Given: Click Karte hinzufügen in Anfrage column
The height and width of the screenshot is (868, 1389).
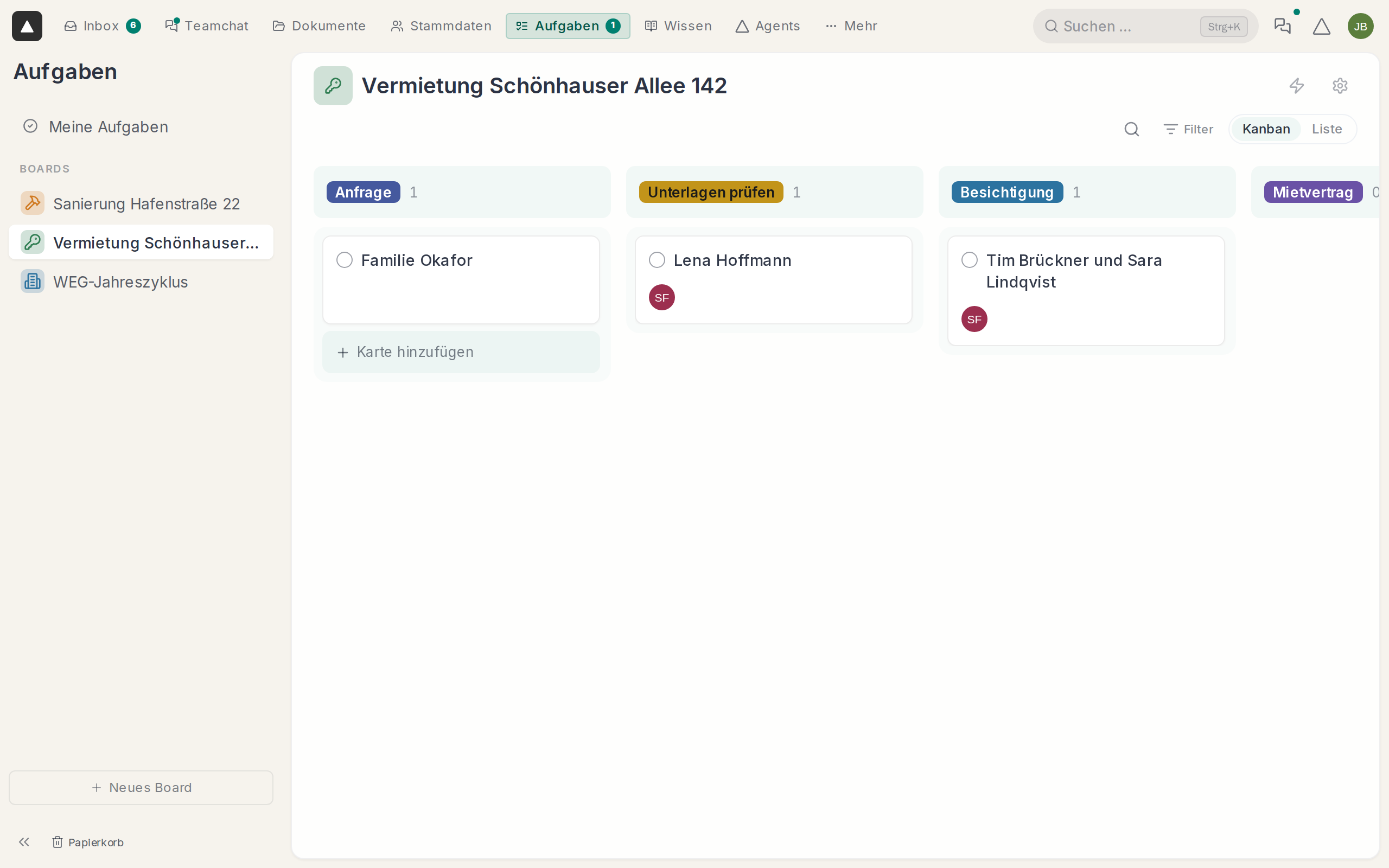Looking at the screenshot, I should (x=461, y=352).
